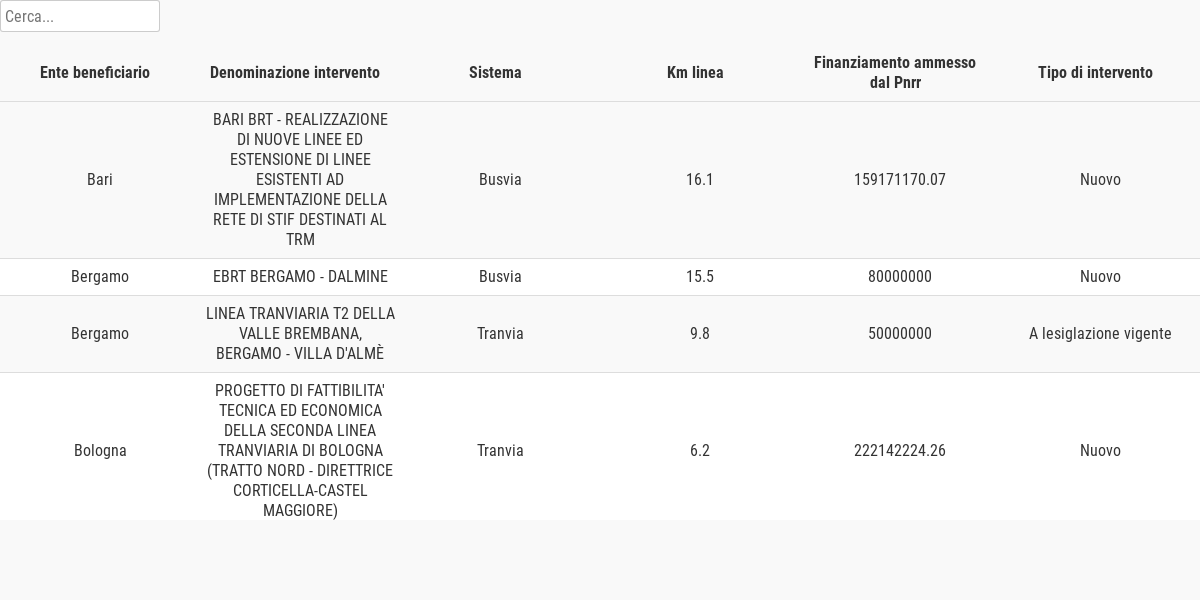Viewport: 1200px width, 600px height.
Task: Sort by Finanziamento ammesso dal Pnrr header
Action: coord(895,72)
